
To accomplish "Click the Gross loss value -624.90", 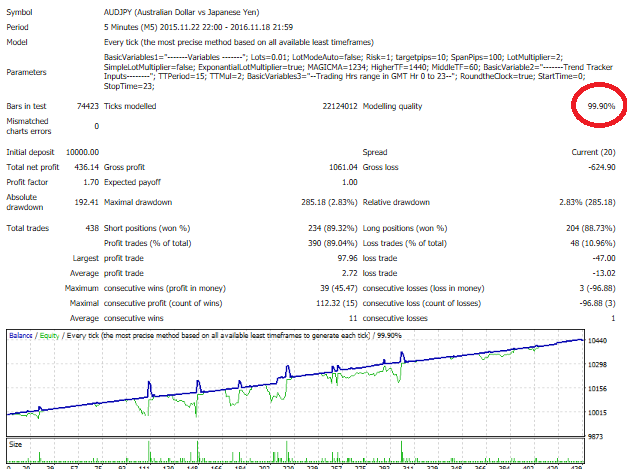I will click(602, 167).
